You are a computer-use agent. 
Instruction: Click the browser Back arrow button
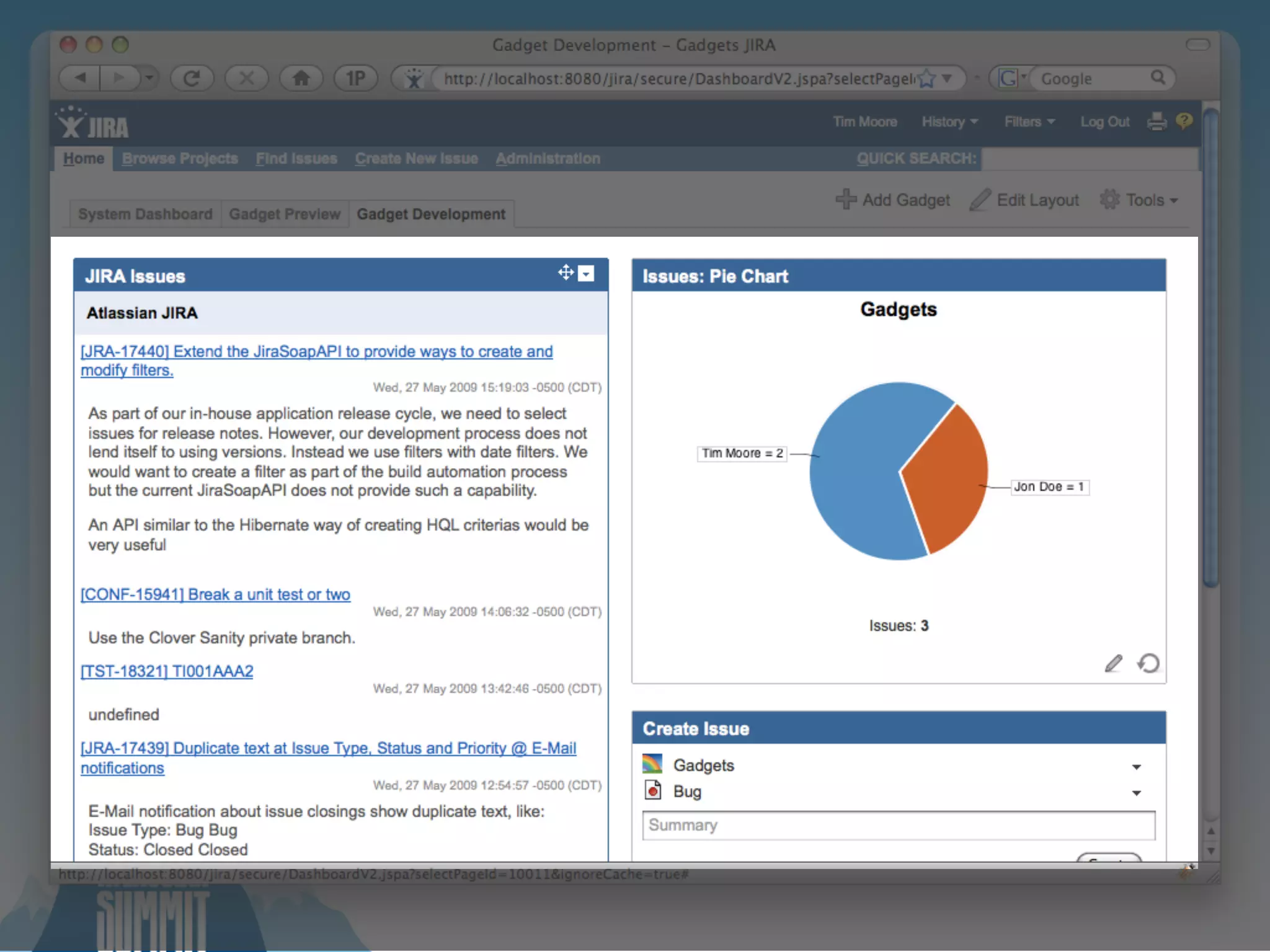coord(80,78)
